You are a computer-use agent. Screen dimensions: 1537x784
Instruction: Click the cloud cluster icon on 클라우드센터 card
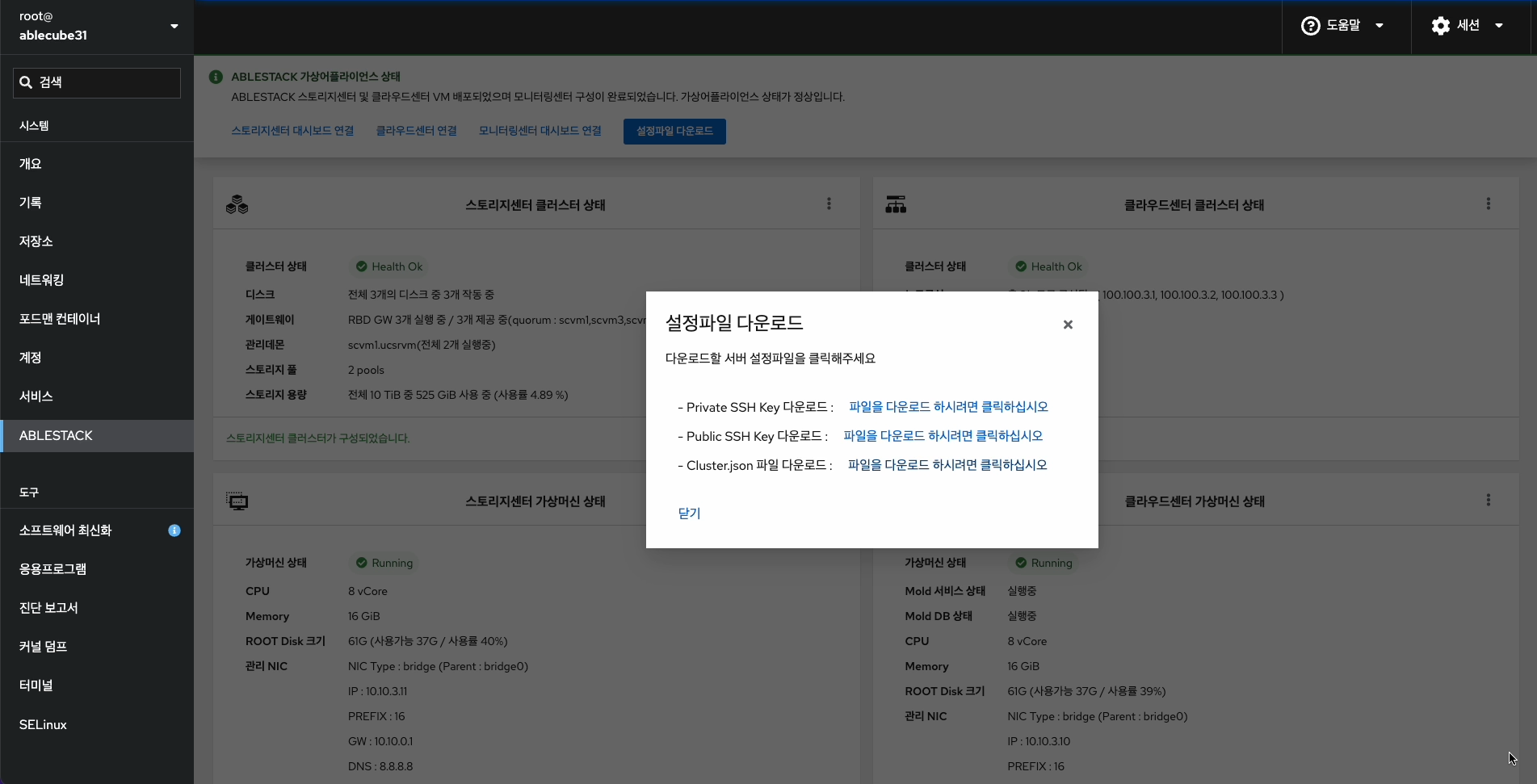coord(897,204)
